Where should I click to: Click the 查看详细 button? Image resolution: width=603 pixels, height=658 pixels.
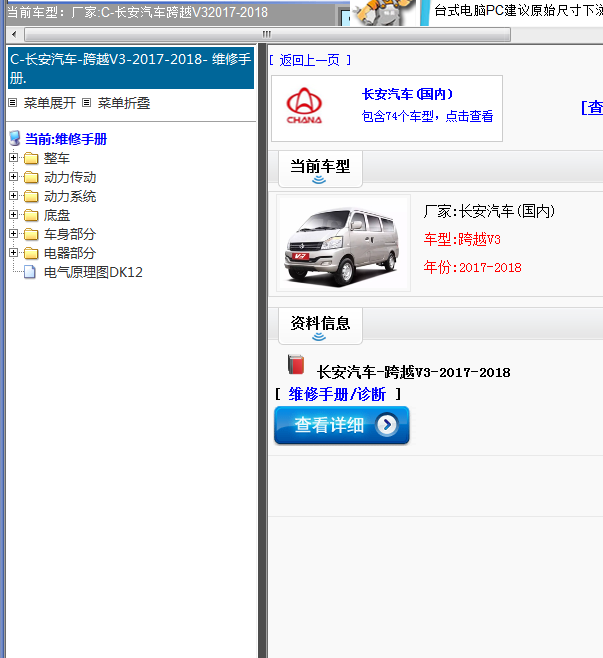(342, 425)
